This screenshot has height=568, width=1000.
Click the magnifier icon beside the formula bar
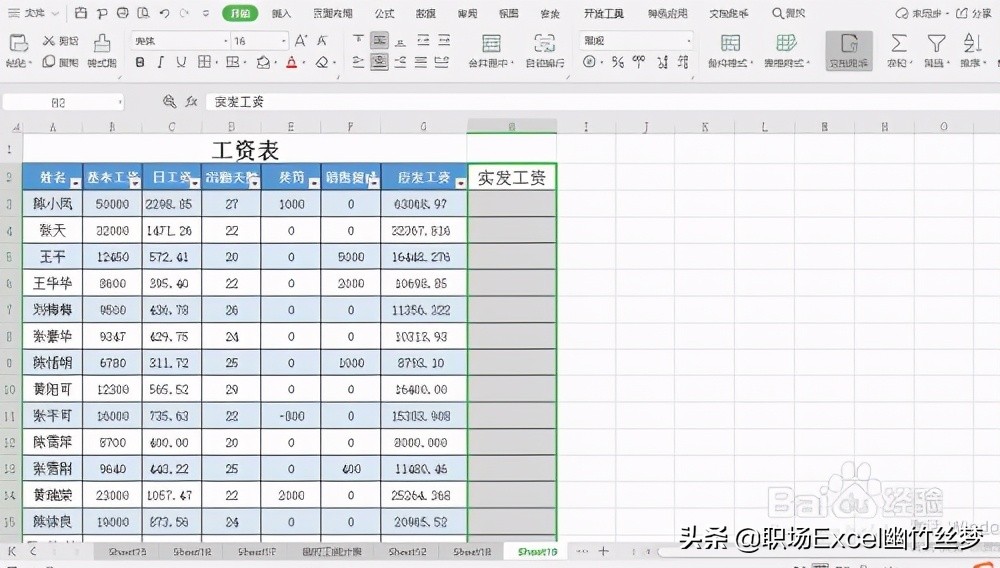(169, 101)
